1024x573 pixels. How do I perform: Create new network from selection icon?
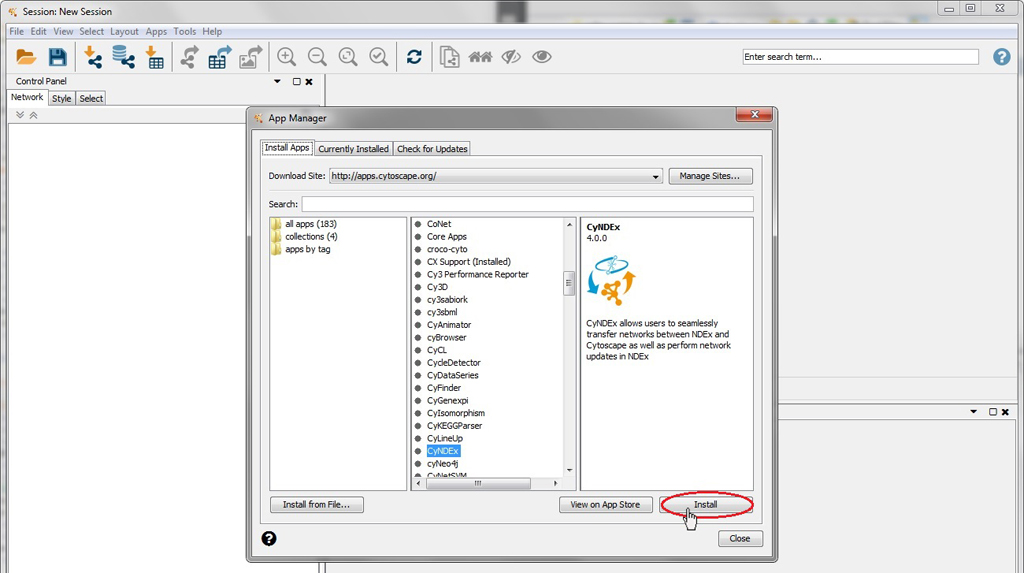[449, 57]
